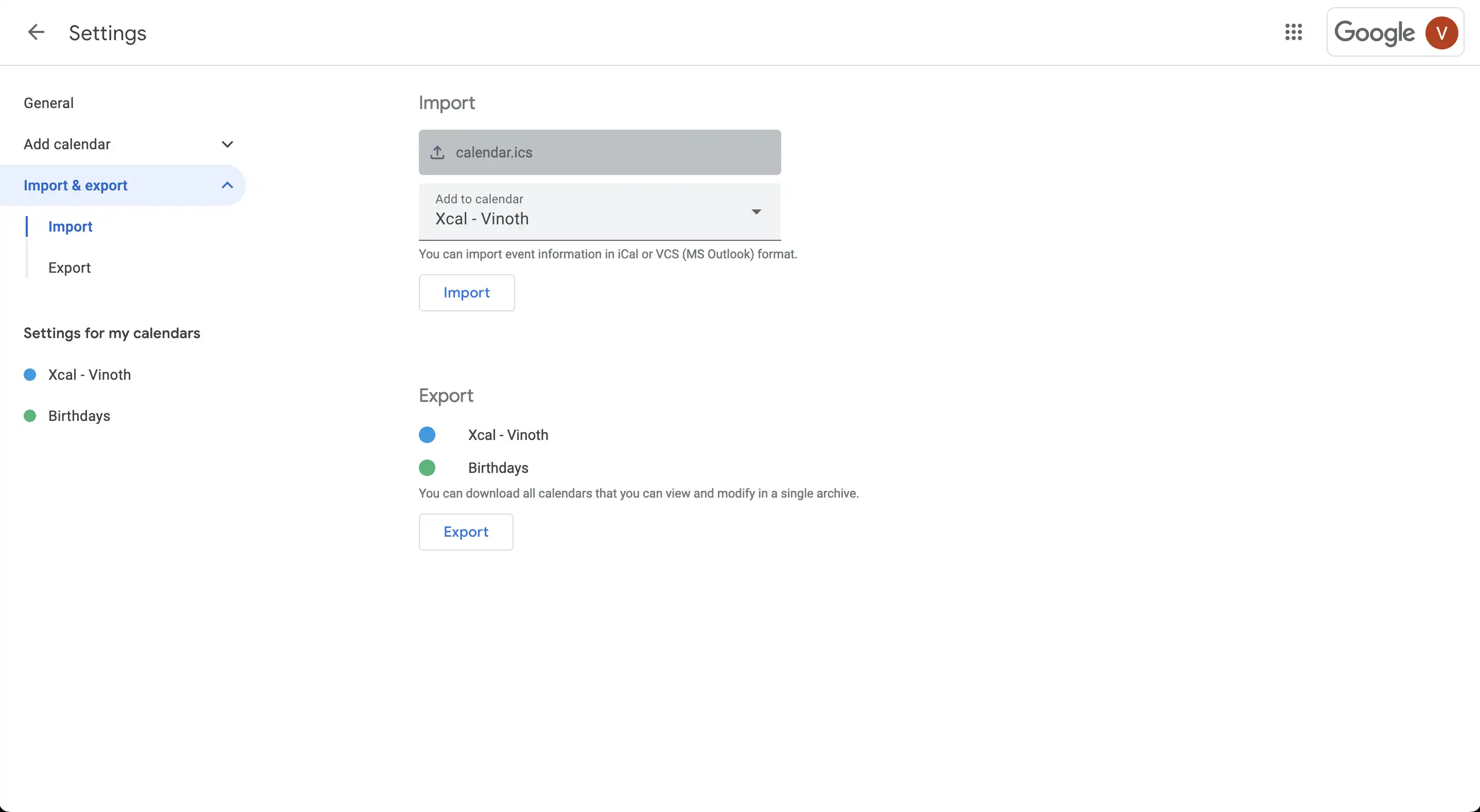Click blue dot next to Xcal - Vinoth in sidebar
The height and width of the screenshot is (812, 1480).
pyautogui.click(x=30, y=375)
